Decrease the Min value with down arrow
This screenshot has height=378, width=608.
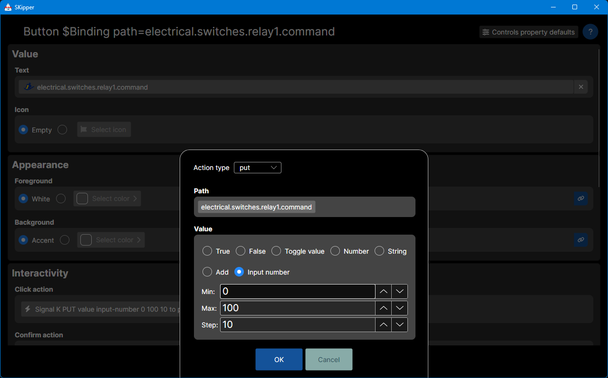(x=399, y=292)
